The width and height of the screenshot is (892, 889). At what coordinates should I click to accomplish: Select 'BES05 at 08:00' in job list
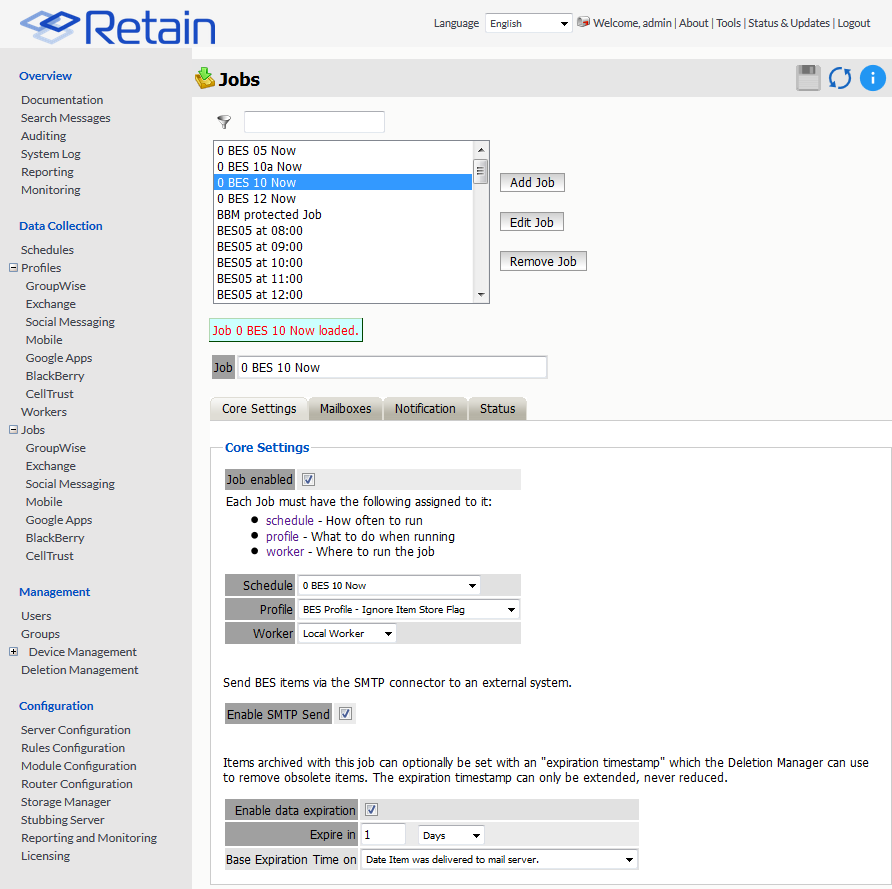pos(343,230)
